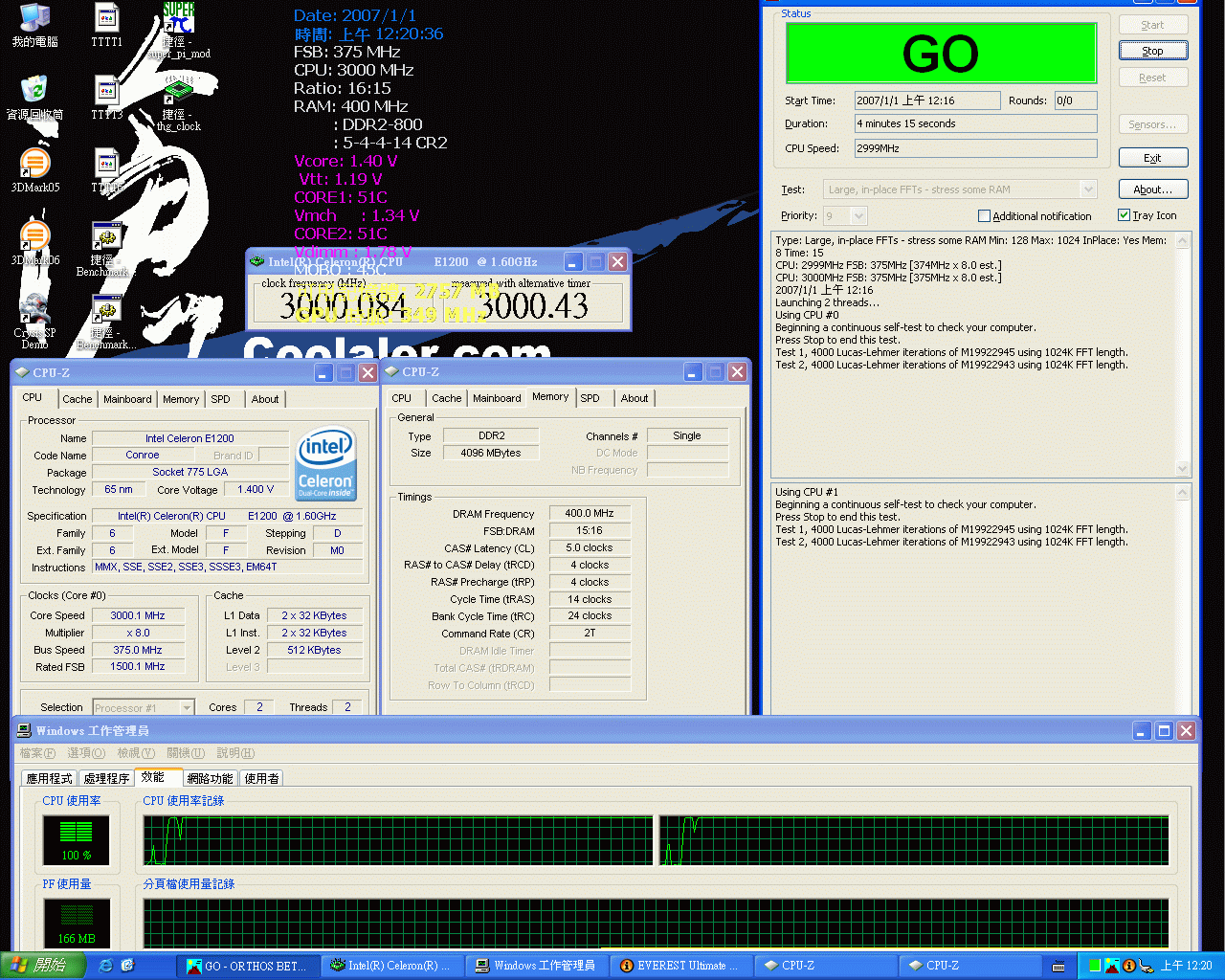Click the Reset button in Orthos
Image resolution: width=1225 pixels, height=980 pixels.
coord(1153,78)
